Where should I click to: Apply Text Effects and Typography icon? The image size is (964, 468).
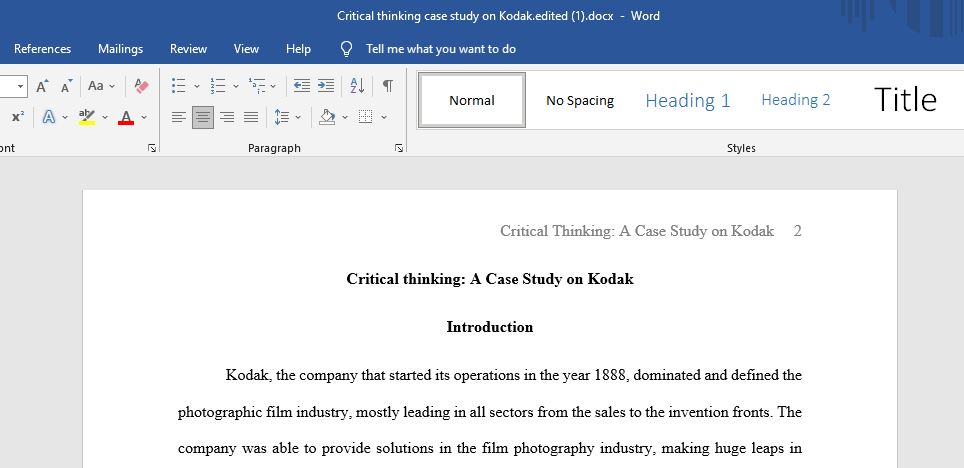tap(49, 117)
